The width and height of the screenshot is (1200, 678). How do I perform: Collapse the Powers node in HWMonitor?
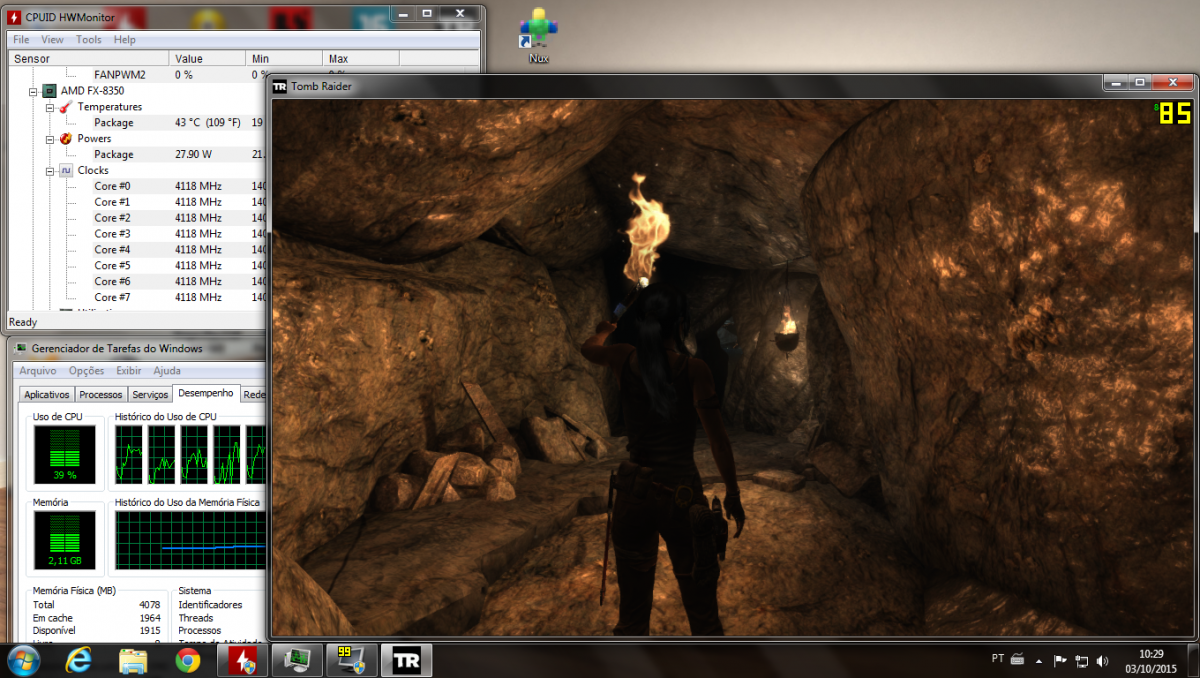click(x=49, y=139)
